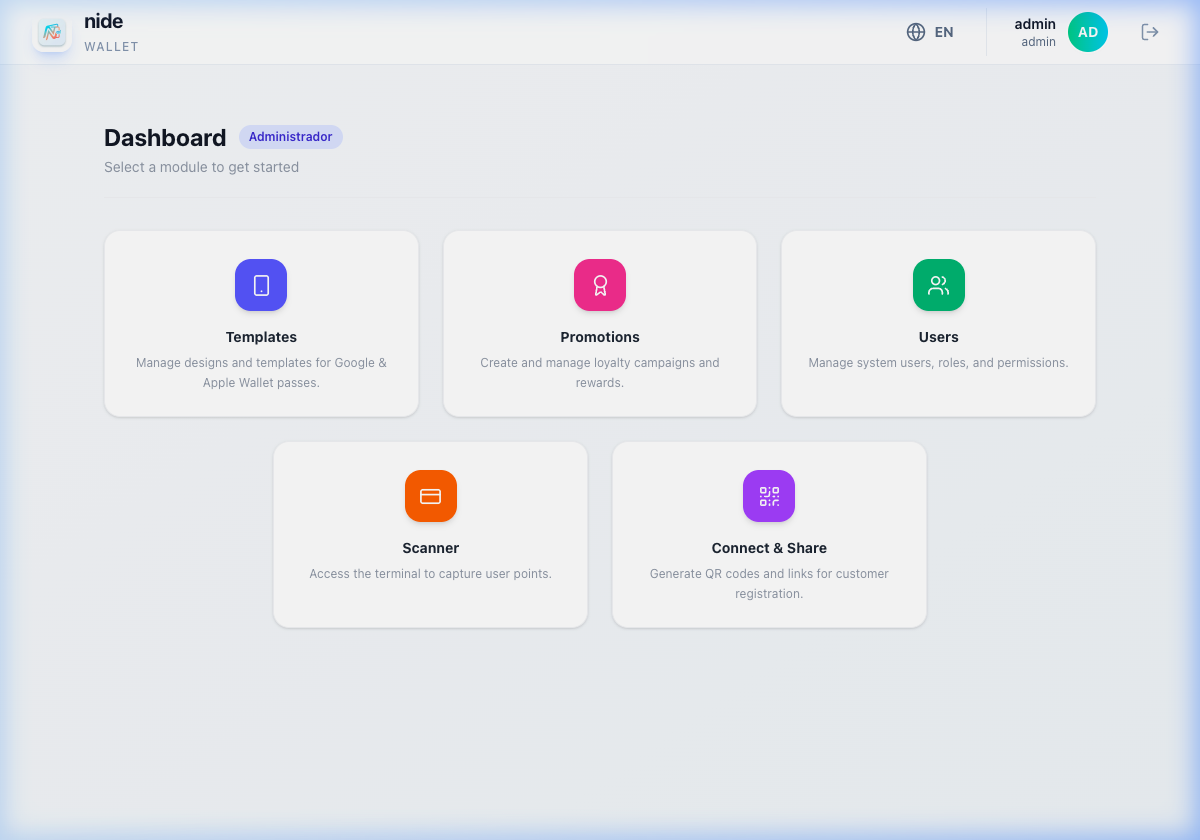Image resolution: width=1200 pixels, height=840 pixels.
Task: Click the Administrador role badge
Action: [x=290, y=137]
